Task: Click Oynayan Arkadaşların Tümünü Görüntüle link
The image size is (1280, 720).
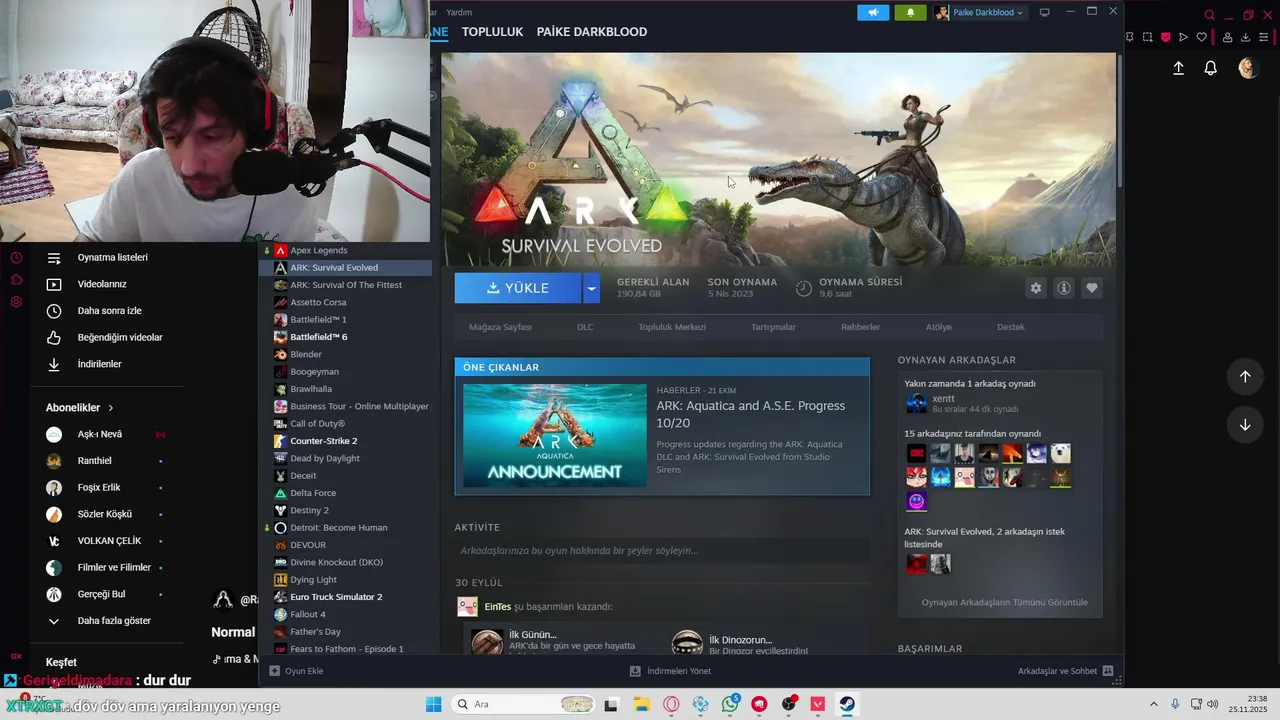Action: 1004,602
